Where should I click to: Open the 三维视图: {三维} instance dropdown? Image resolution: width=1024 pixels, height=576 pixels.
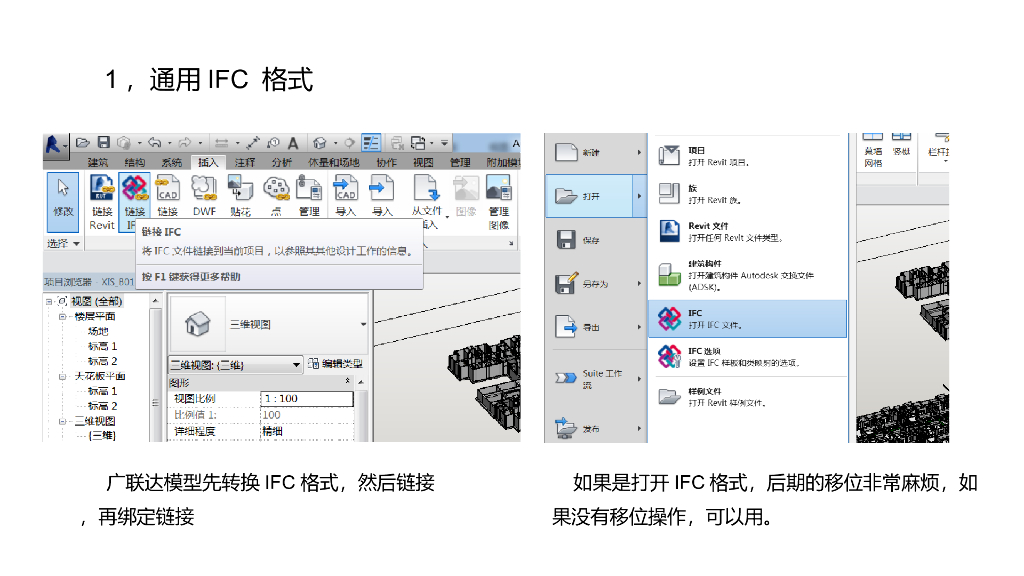coord(296,364)
